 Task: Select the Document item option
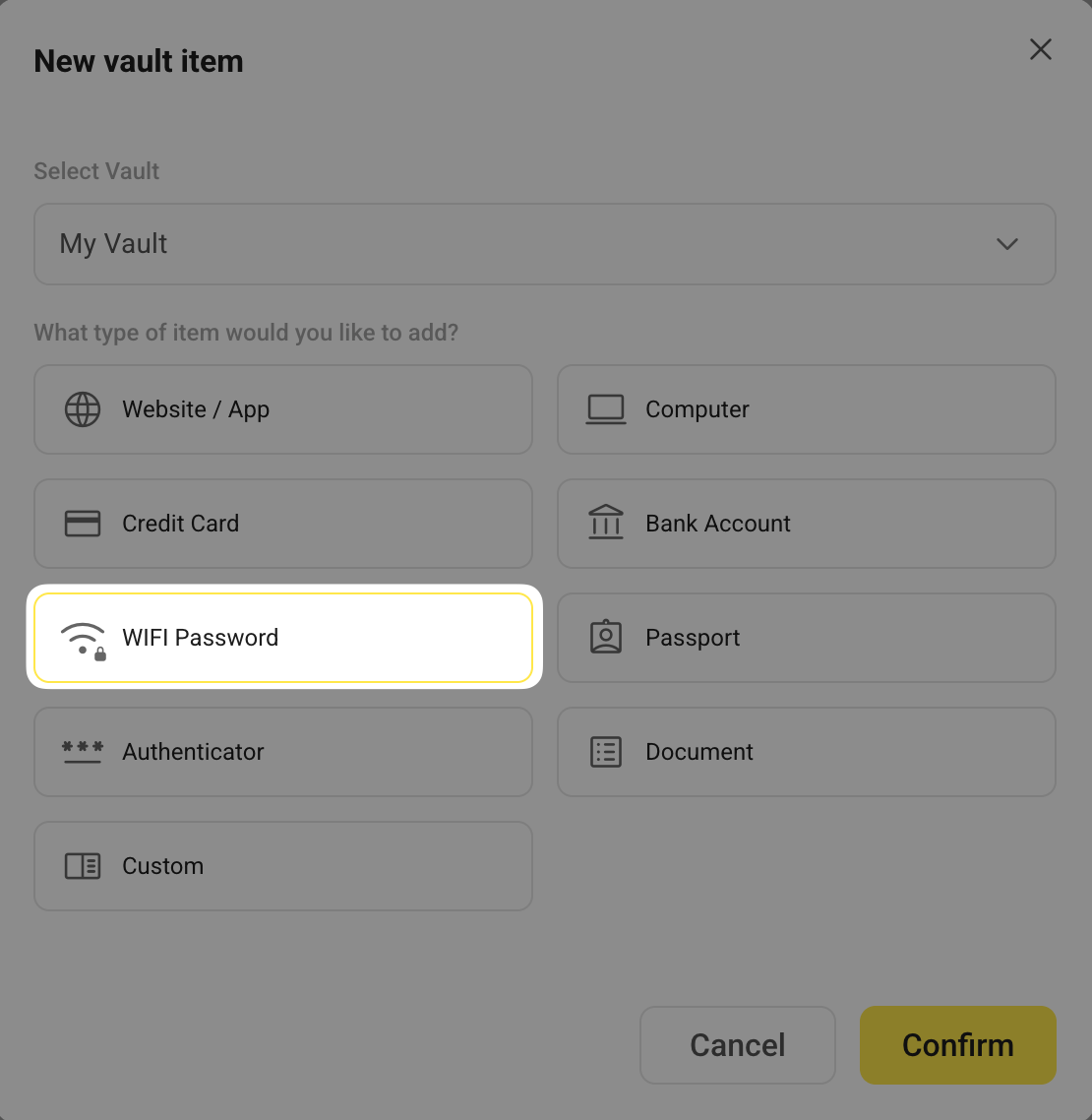[x=806, y=752]
